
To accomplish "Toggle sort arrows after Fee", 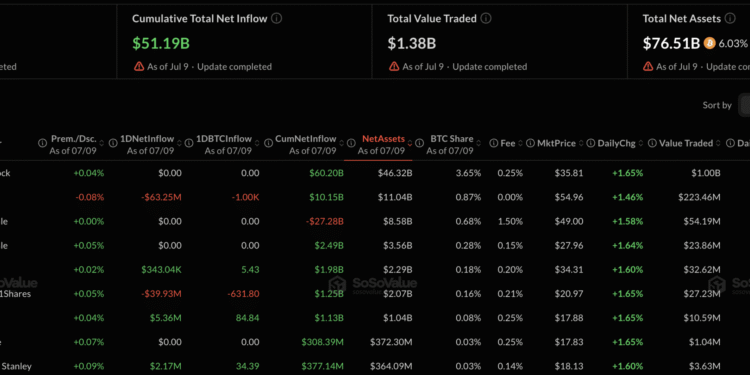I will [x=519, y=143].
